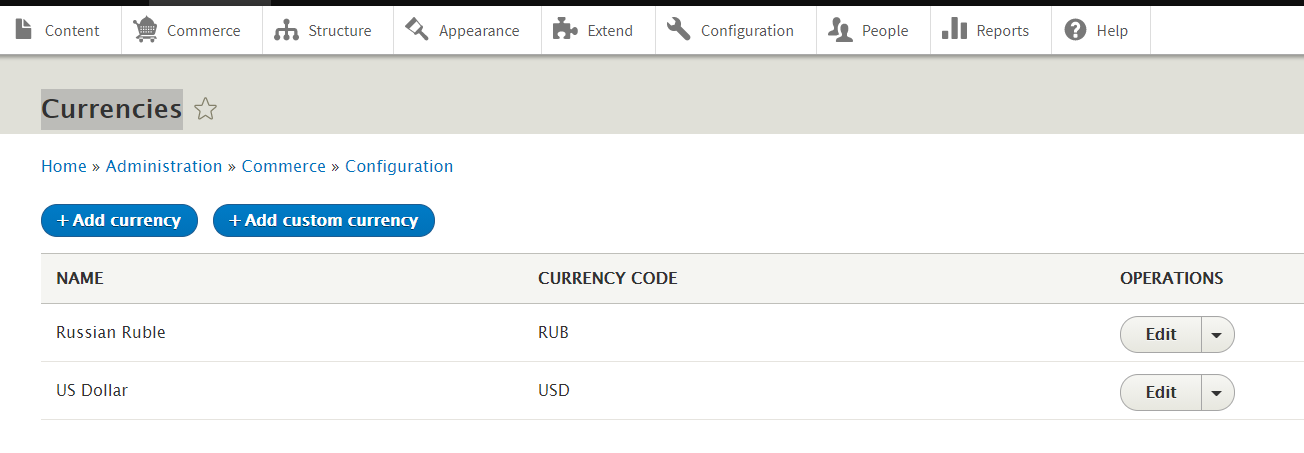
Task: Expand operations dropdown for Russian Ruble
Action: point(1217,335)
